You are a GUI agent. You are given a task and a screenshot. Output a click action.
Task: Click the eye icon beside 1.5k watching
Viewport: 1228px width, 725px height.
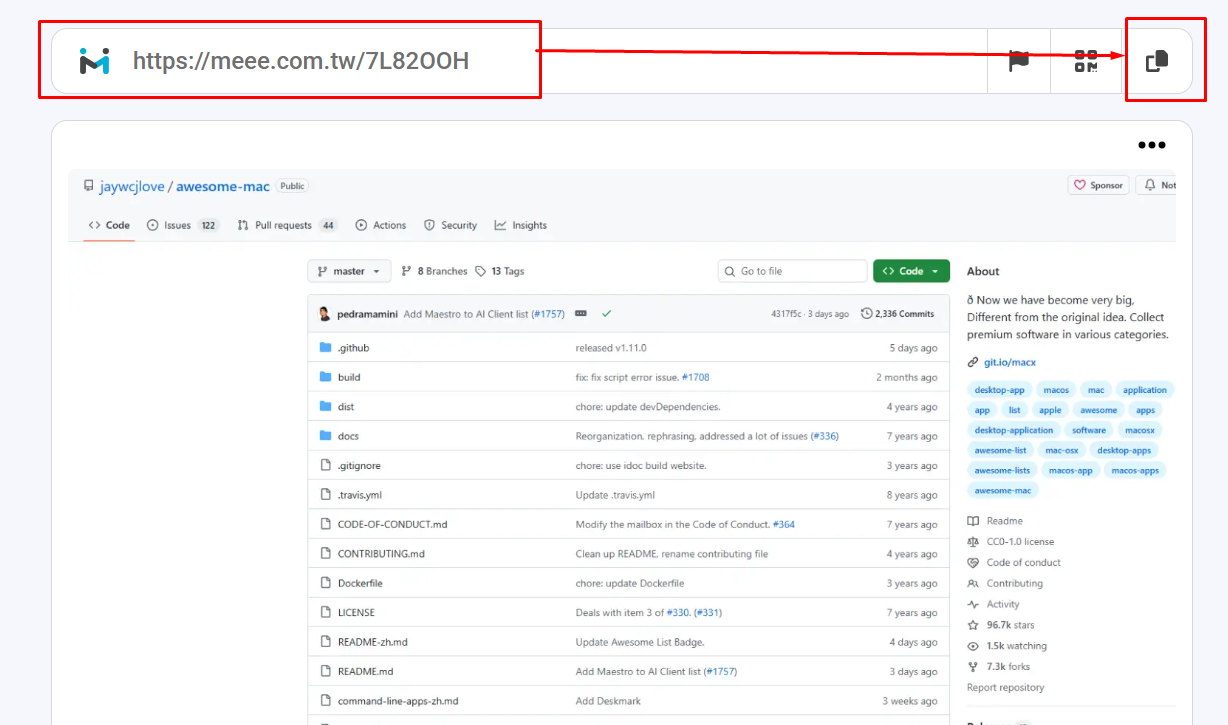(973, 646)
